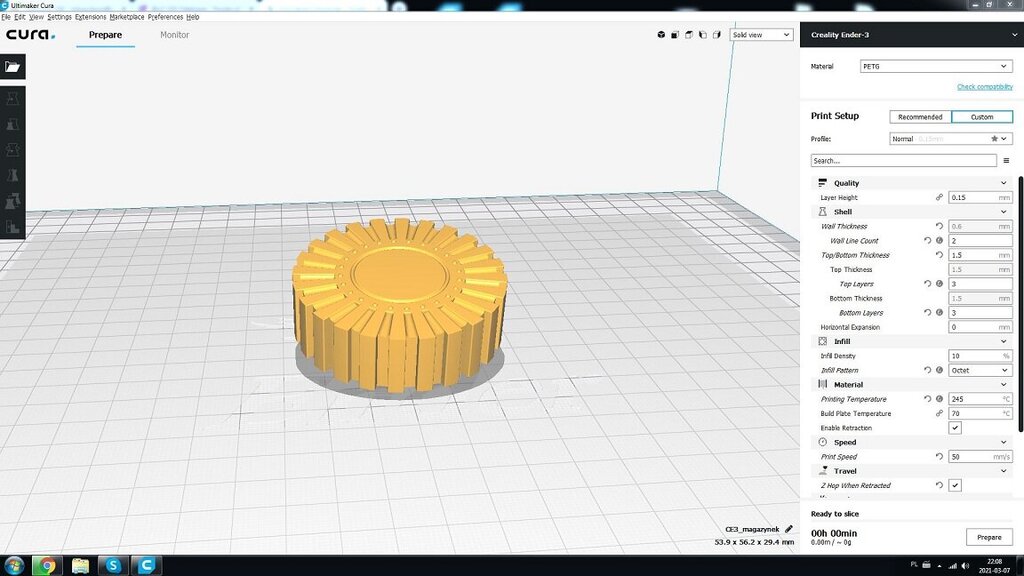Click the link icon beside Layer Height
The height and width of the screenshot is (576, 1024).
[x=938, y=198]
